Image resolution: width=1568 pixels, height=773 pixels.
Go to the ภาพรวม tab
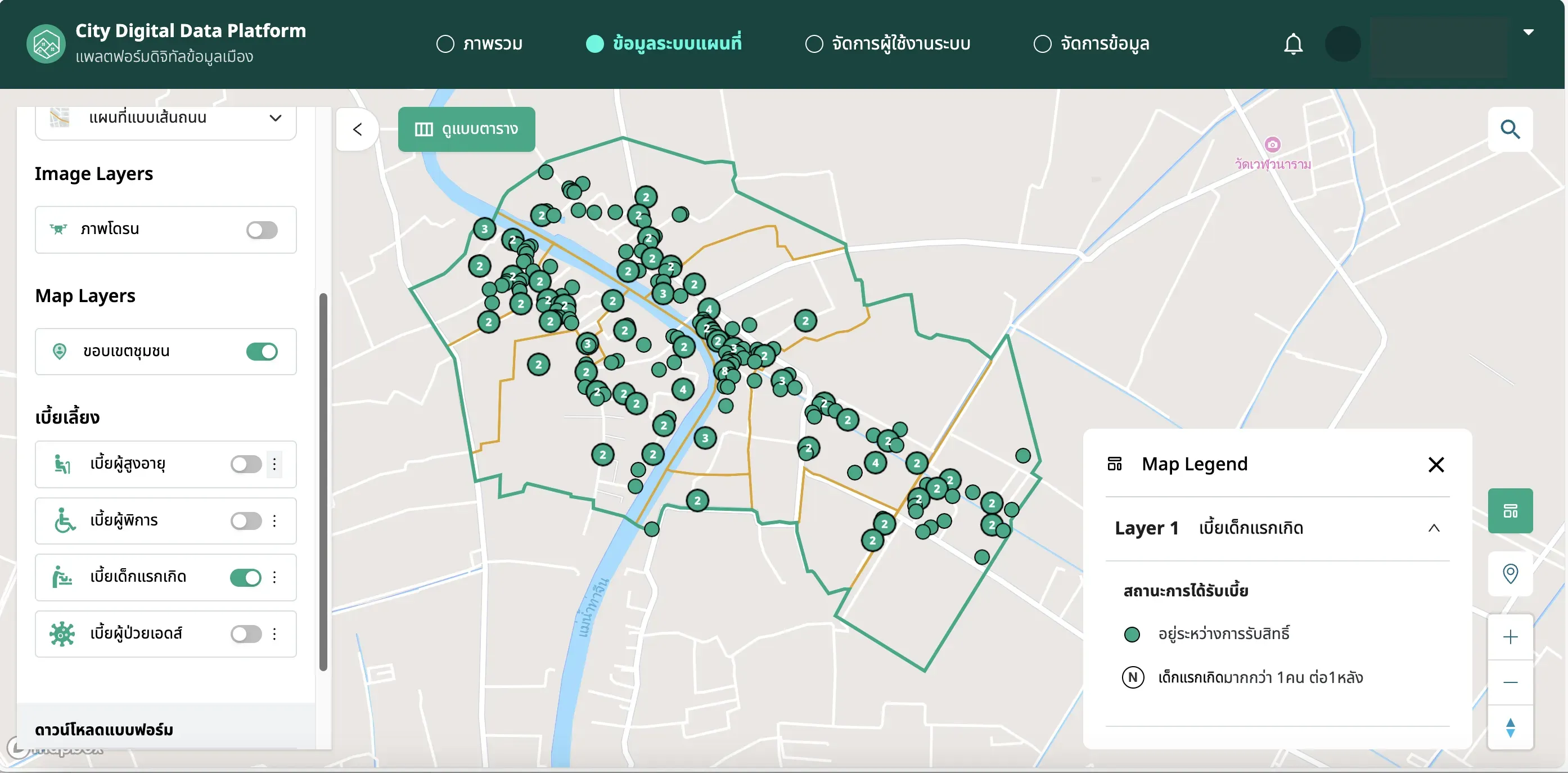pyautogui.click(x=480, y=44)
